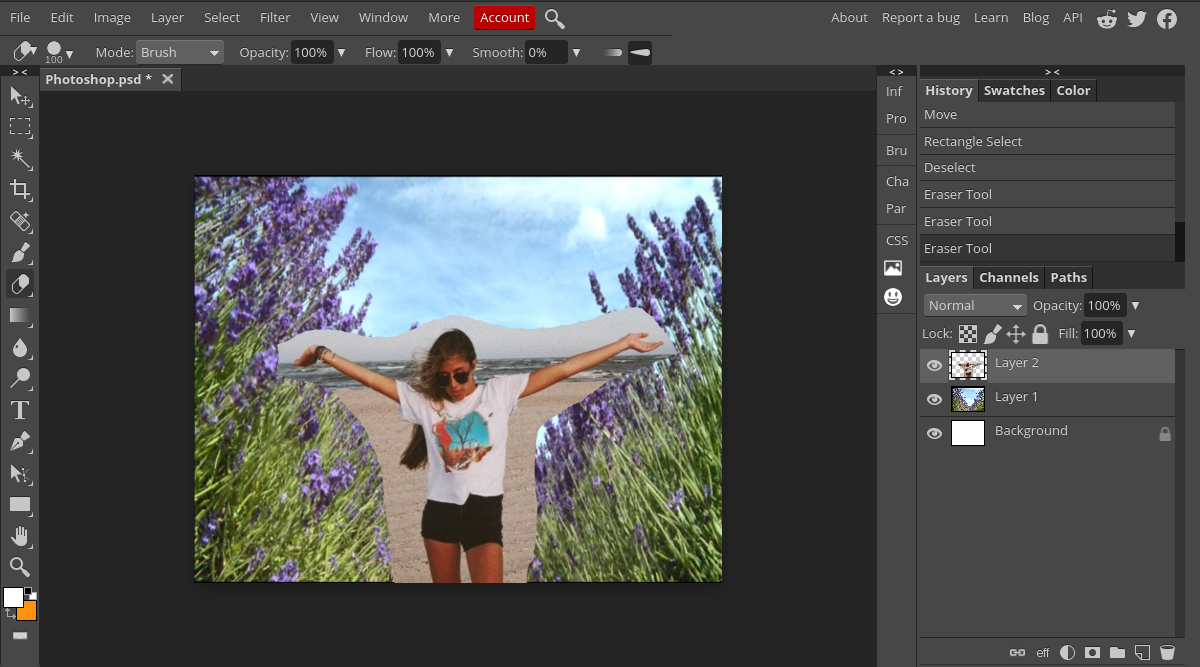
Task: Select the Dodge tool
Action: [x=20, y=378]
